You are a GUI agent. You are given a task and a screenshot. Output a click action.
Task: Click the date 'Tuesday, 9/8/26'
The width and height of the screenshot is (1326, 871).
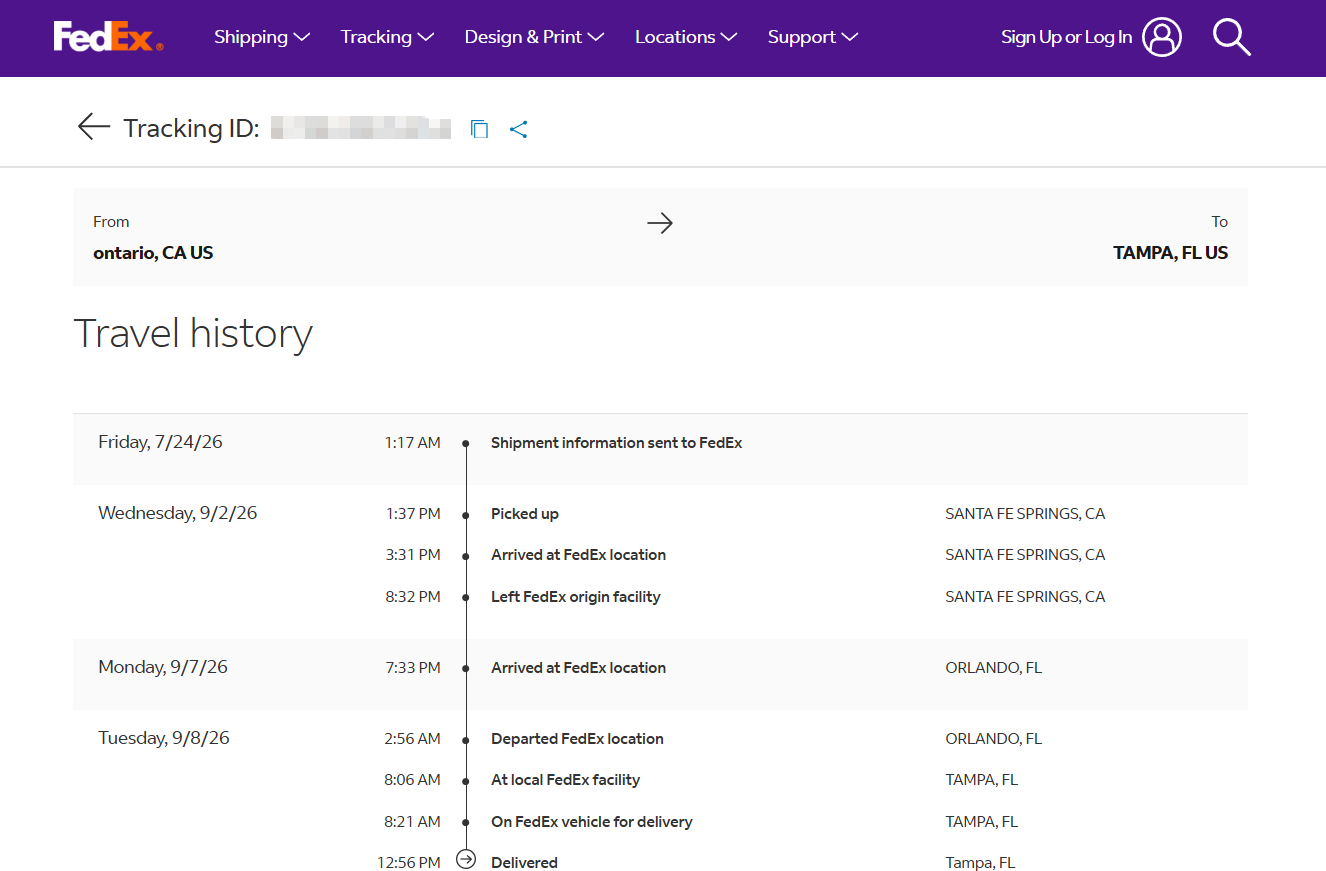coord(163,738)
